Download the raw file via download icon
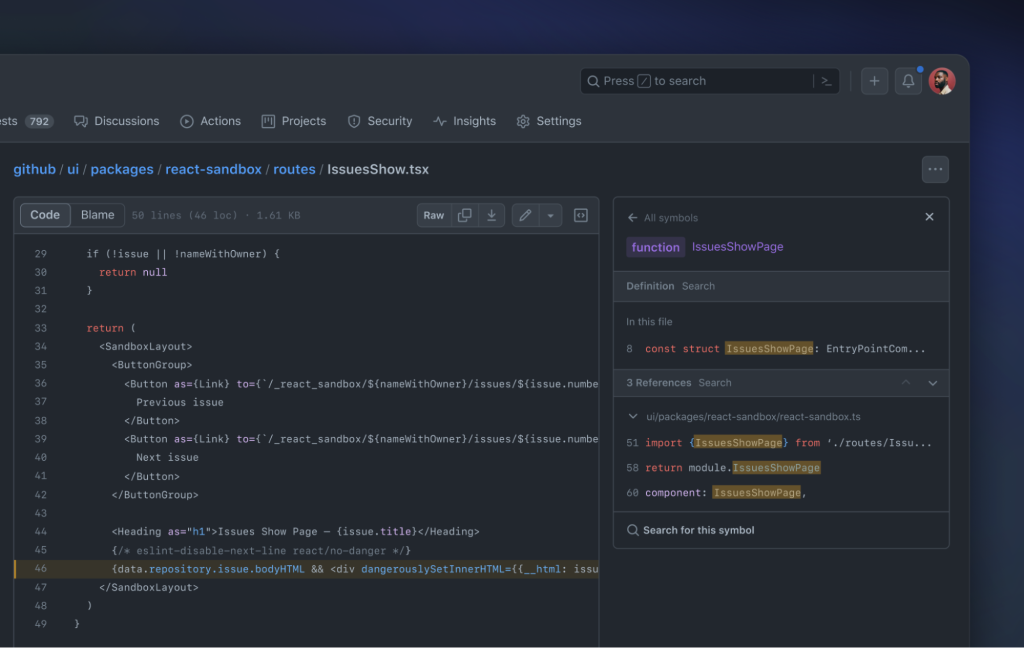The image size is (1024, 648). coord(491,215)
